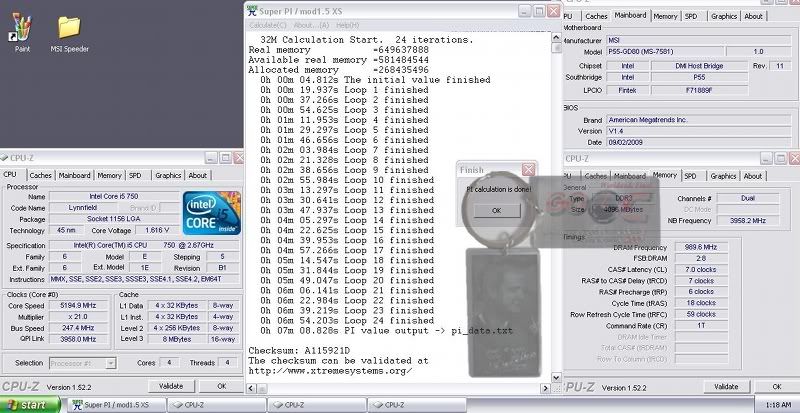Click the xtremesystems.org URL text
This screenshot has width=800, height=413.
(330, 371)
